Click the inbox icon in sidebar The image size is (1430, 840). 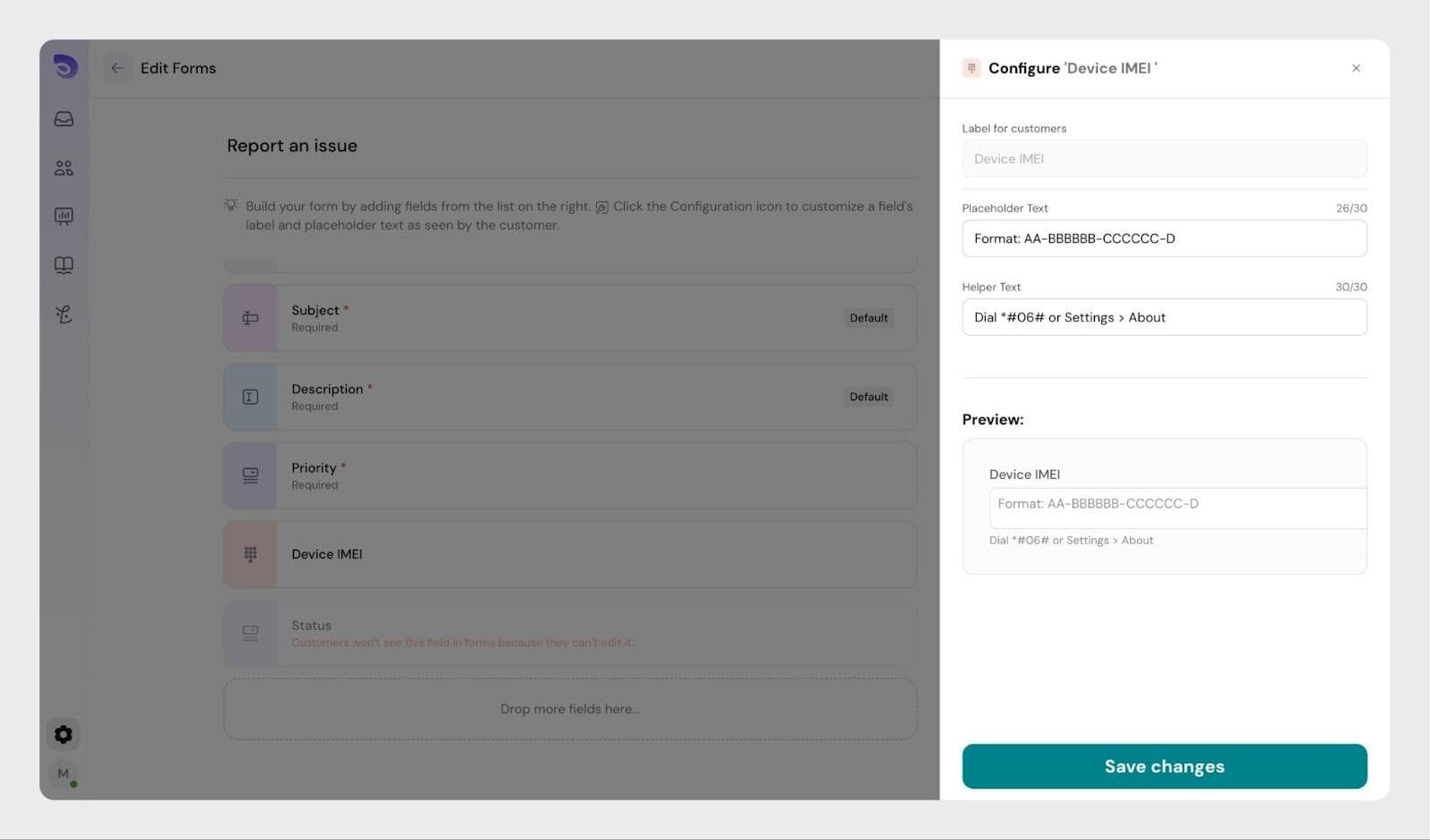[63, 119]
